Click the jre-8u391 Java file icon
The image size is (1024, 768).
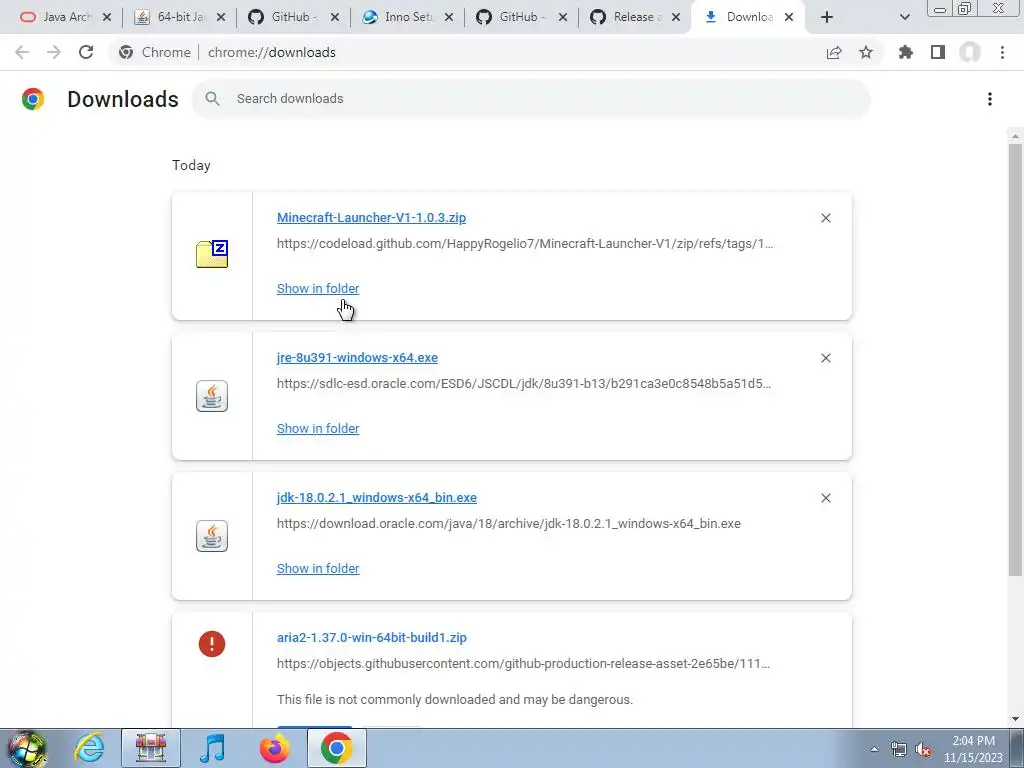[x=212, y=396]
